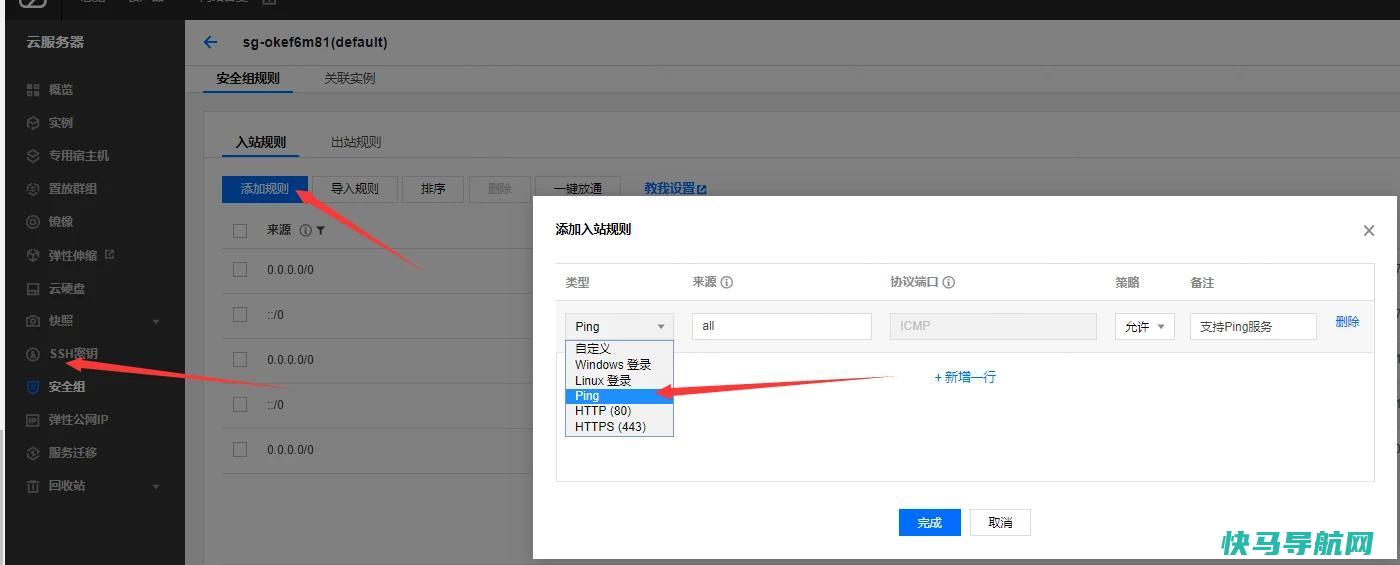The image size is (1400, 565).
Task: Select HTTP (80) from type list
Action: click(619, 411)
